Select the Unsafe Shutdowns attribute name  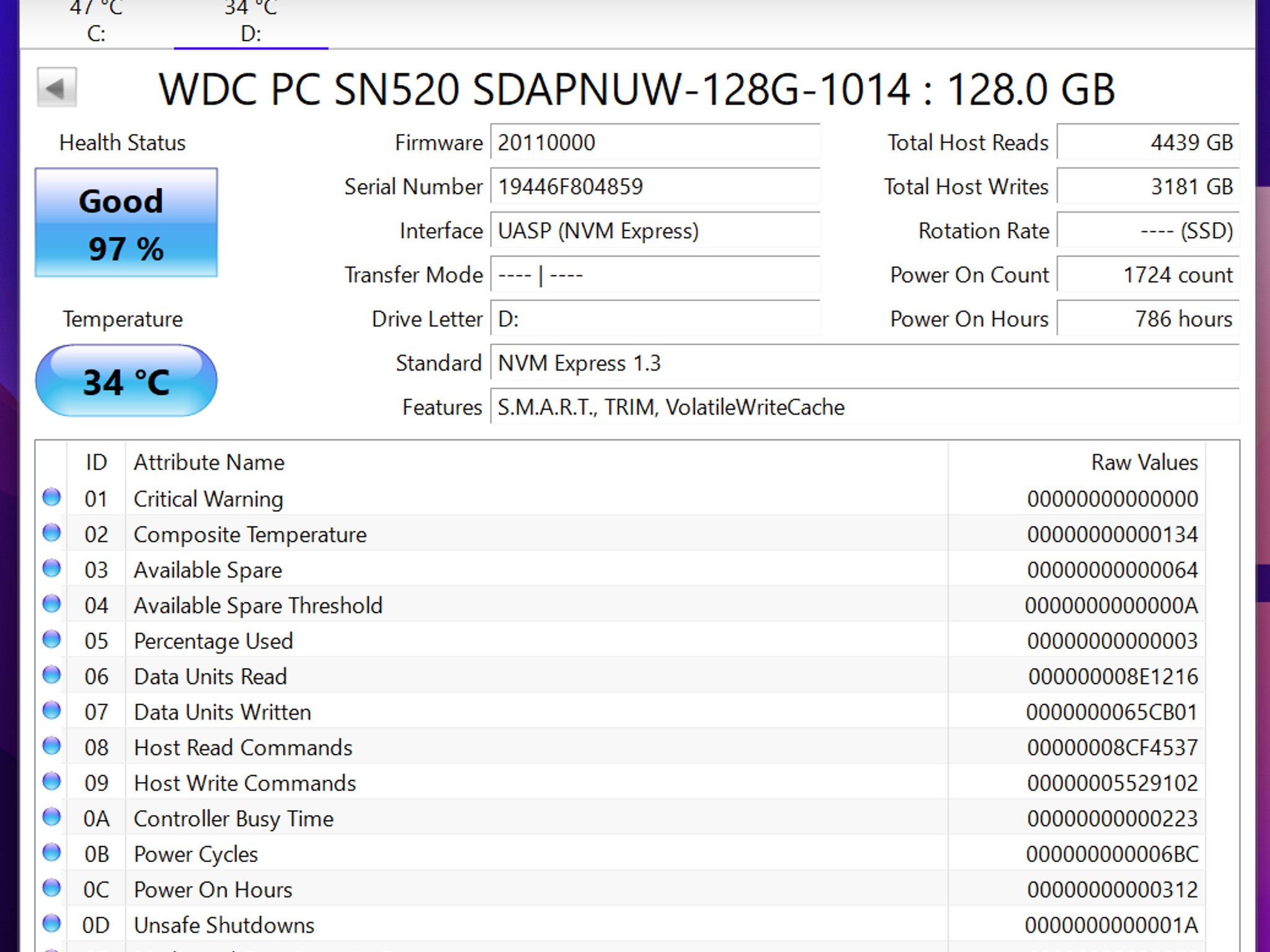pos(224,925)
